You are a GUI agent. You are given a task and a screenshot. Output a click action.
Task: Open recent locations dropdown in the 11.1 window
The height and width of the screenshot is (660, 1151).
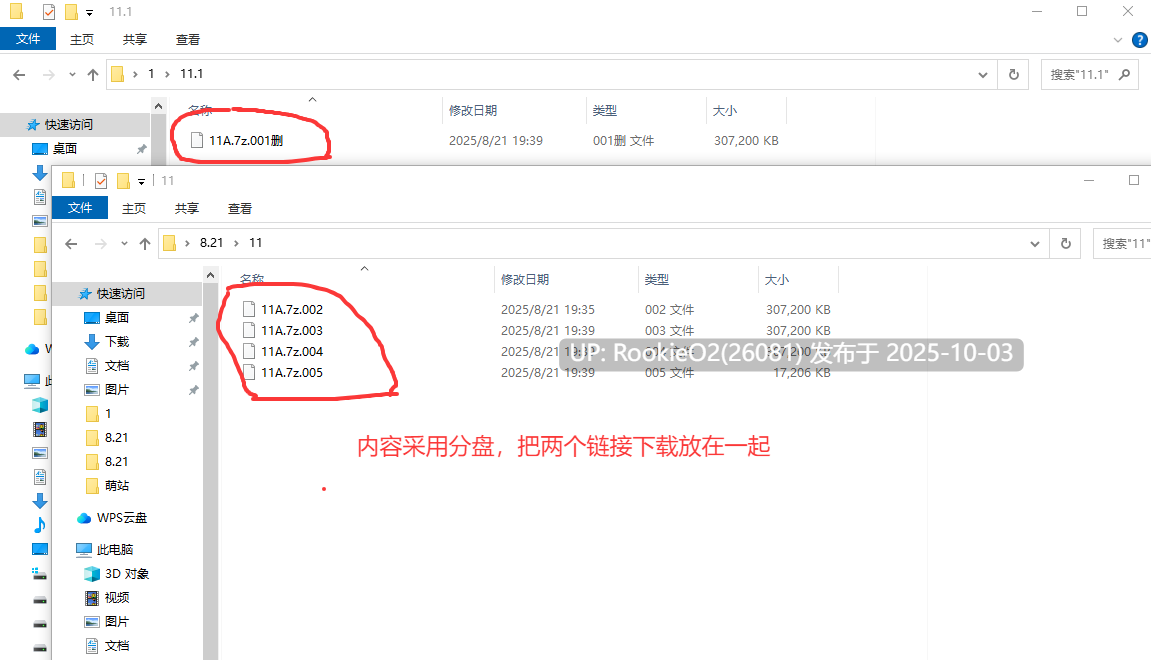[x=72, y=74]
